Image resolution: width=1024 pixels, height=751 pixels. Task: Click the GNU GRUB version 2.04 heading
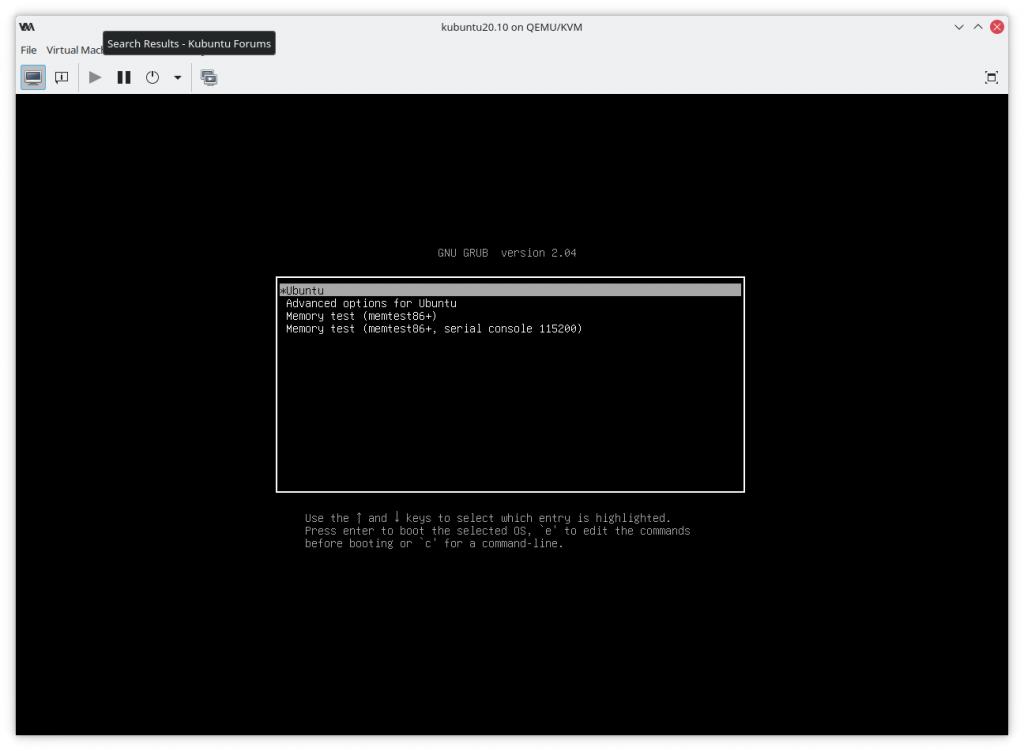point(506,253)
